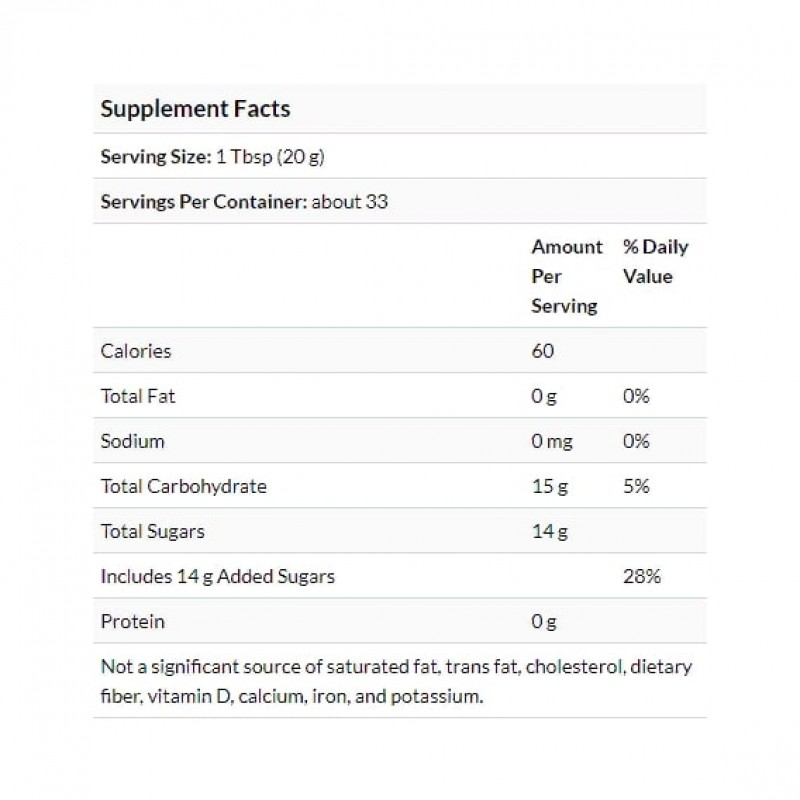Select the calories value 60
Image resolution: width=800 pixels, height=800 pixels.
pos(543,351)
